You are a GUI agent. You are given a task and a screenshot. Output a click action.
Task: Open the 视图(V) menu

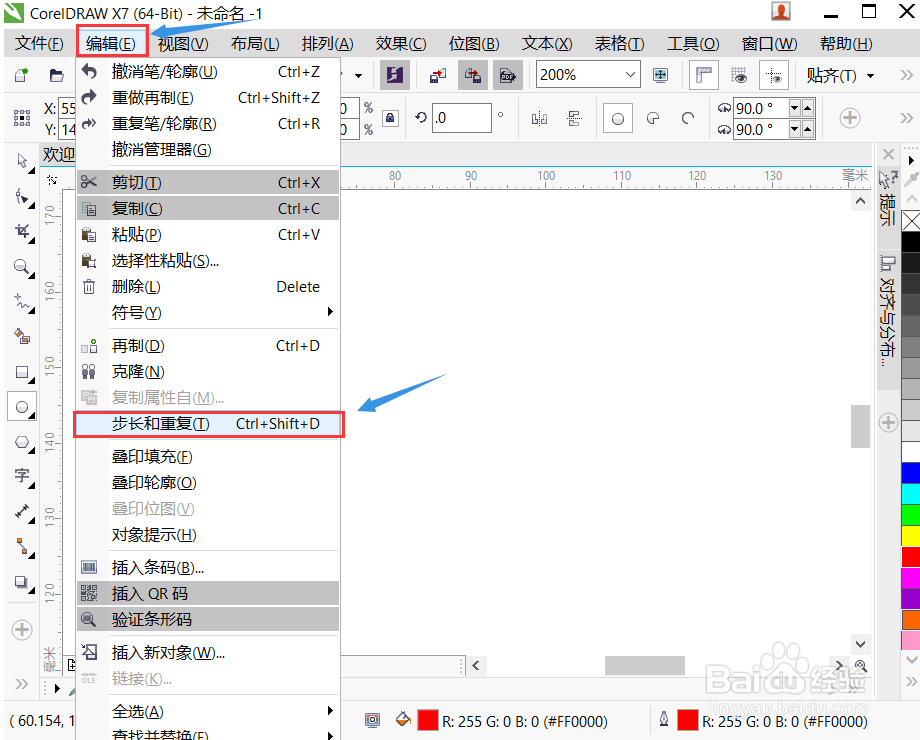[183, 44]
